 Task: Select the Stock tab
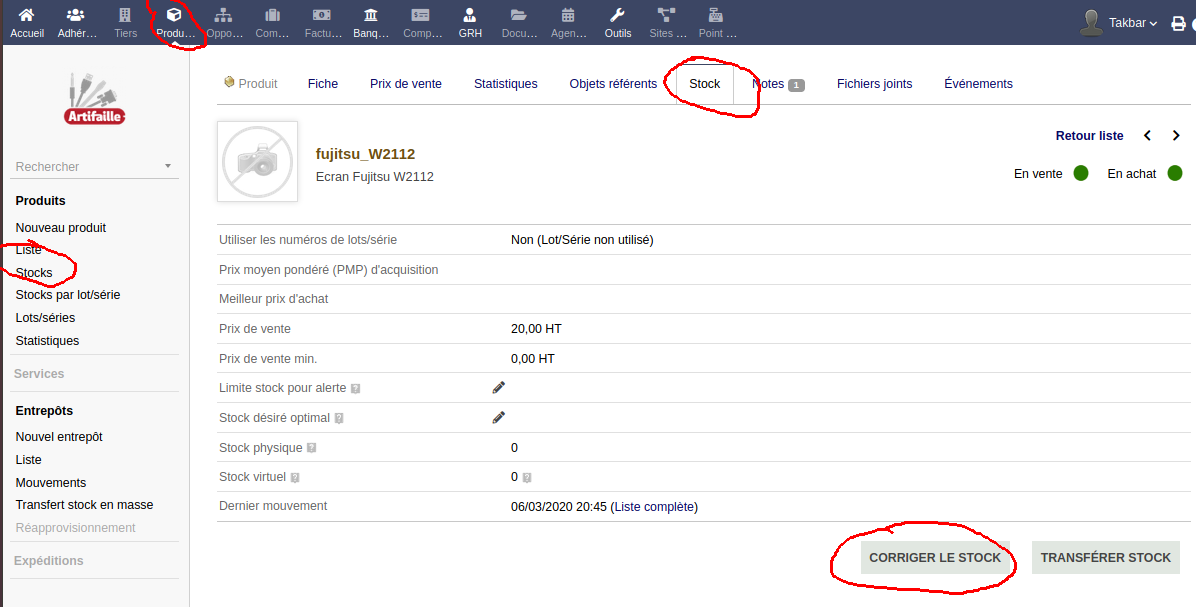(705, 84)
